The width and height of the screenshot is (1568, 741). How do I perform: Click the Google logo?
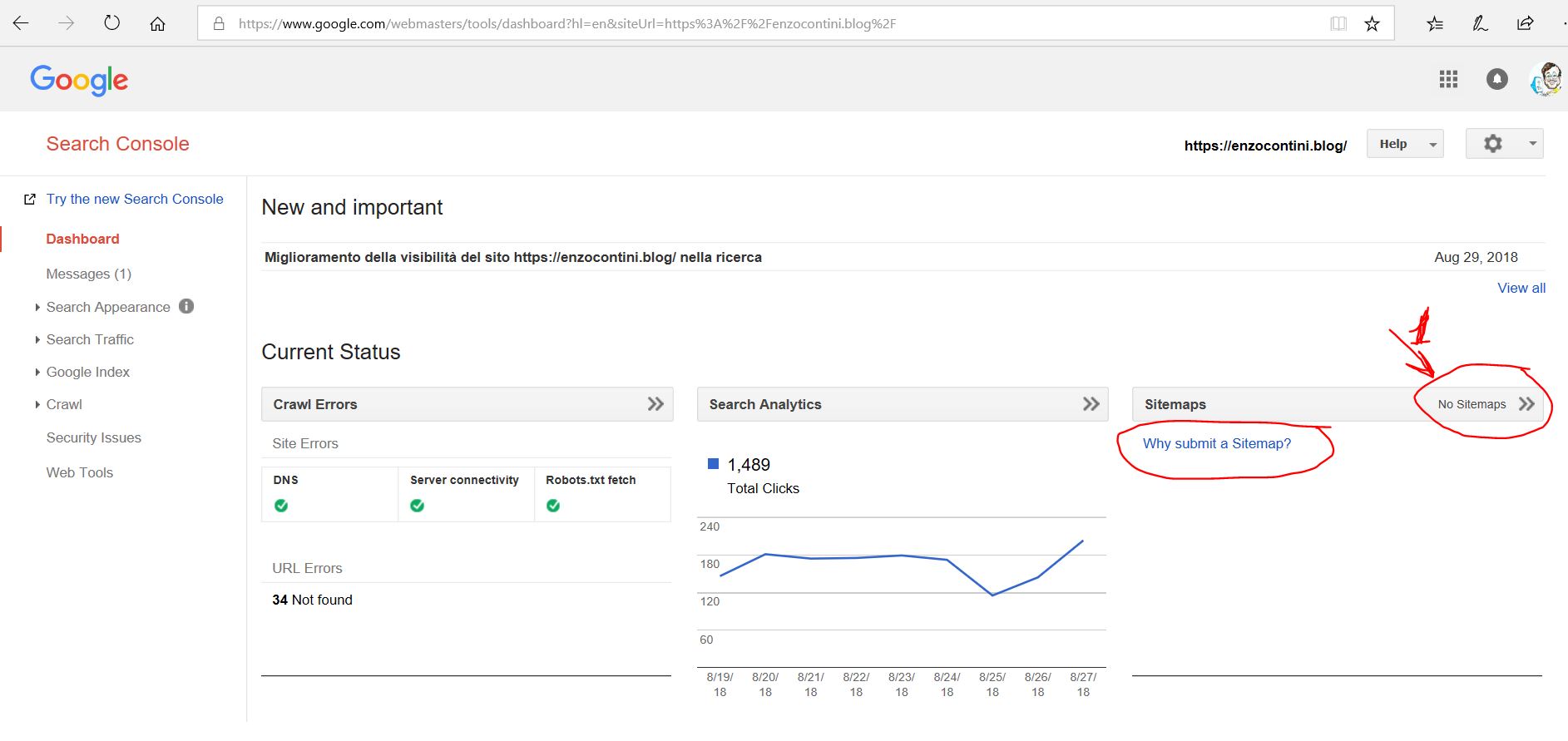click(79, 80)
